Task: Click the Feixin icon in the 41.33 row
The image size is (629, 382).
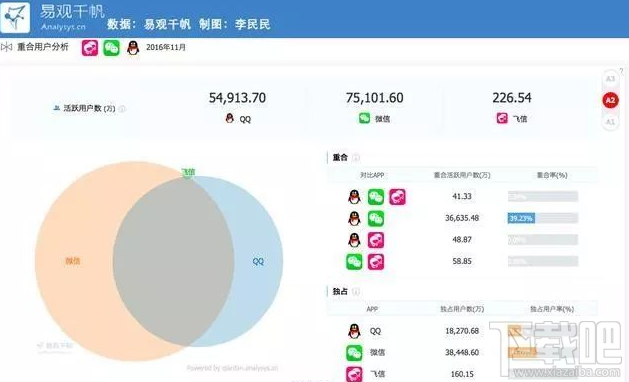Action: coord(397,197)
